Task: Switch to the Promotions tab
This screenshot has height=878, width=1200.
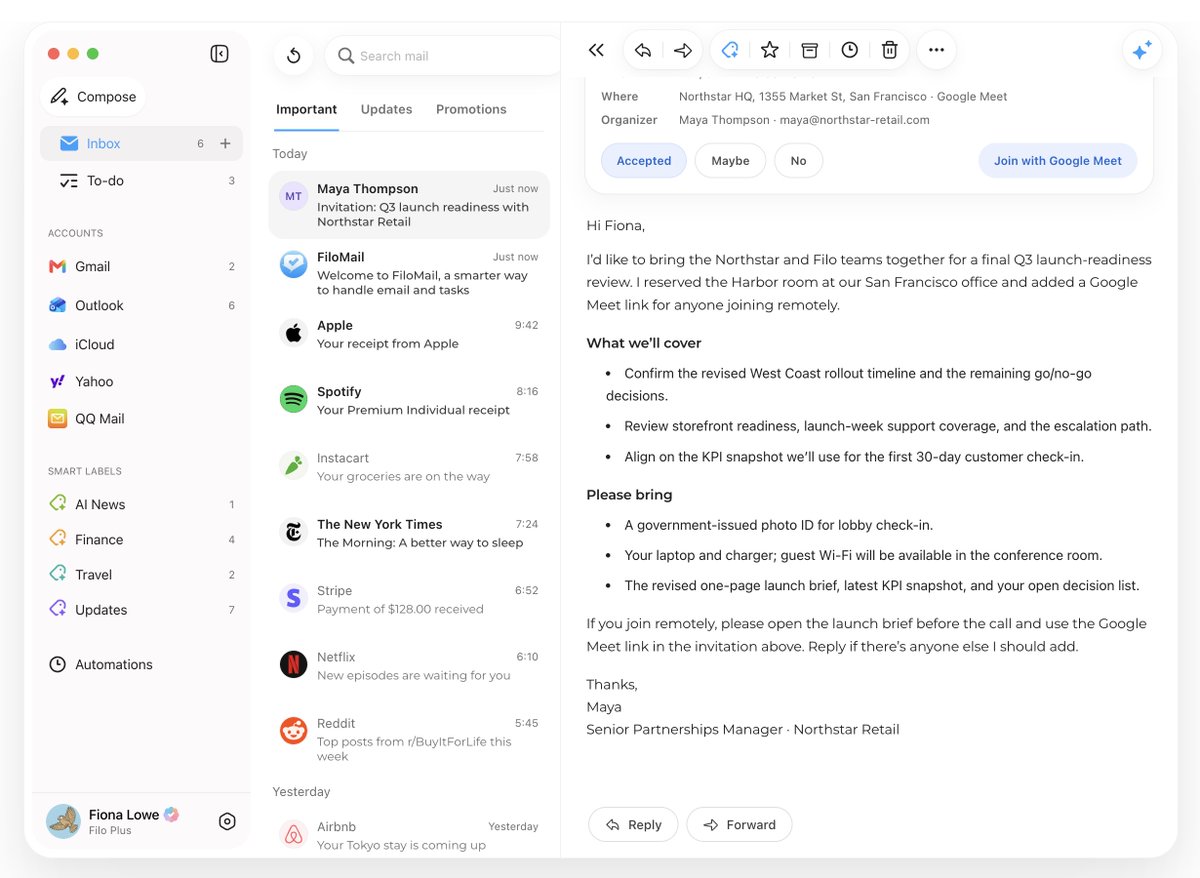Action: [x=471, y=110]
